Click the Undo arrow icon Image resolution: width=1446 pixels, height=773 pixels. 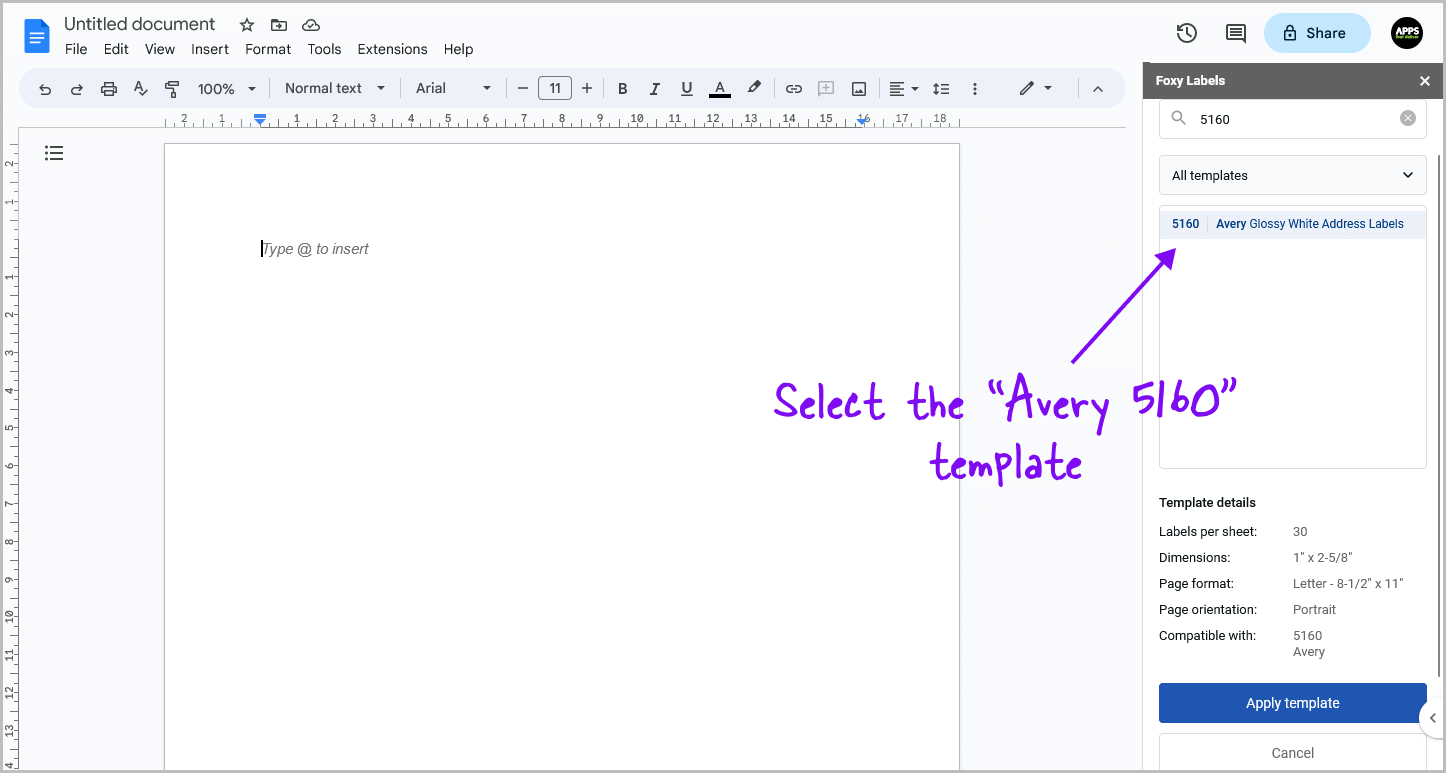[45, 89]
